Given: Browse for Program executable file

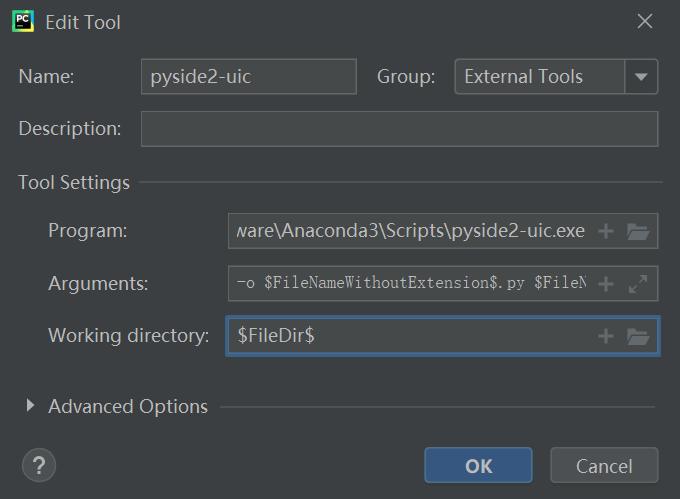Looking at the screenshot, I should point(638,232).
